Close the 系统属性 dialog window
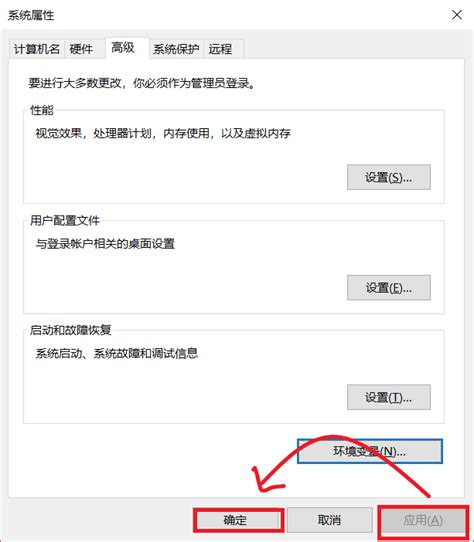This screenshot has width=474, height=542. [457, 15]
